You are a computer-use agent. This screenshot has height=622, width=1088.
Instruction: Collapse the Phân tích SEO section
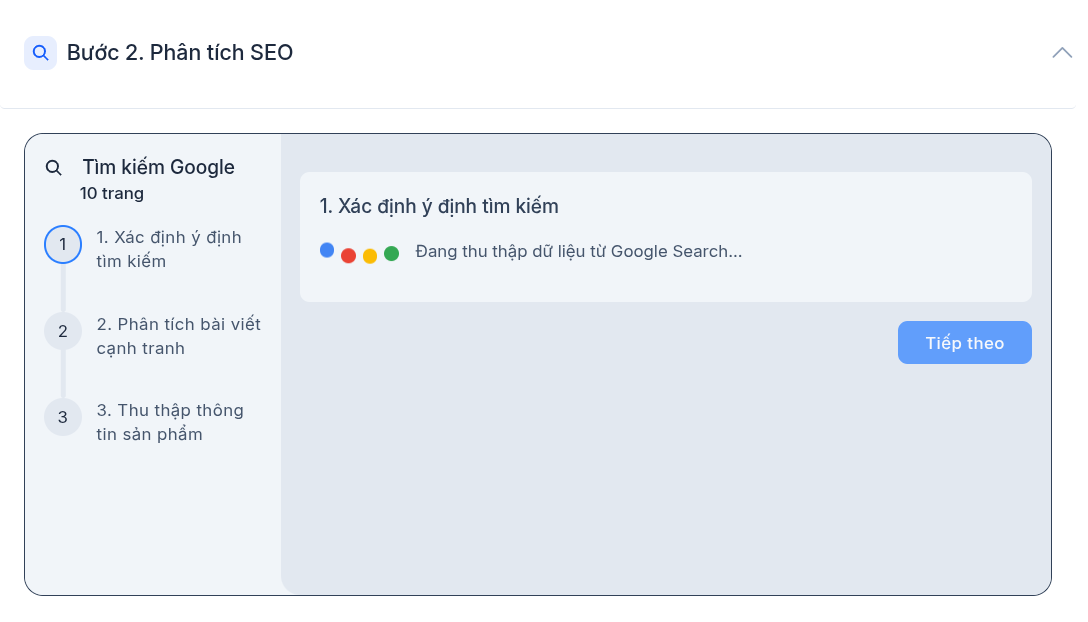tap(1061, 53)
